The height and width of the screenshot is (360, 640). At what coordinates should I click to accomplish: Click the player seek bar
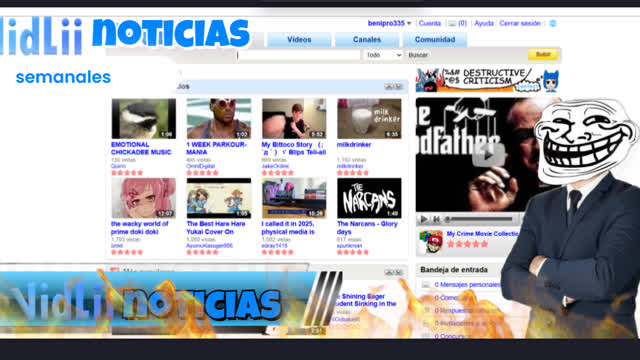pos(480,219)
